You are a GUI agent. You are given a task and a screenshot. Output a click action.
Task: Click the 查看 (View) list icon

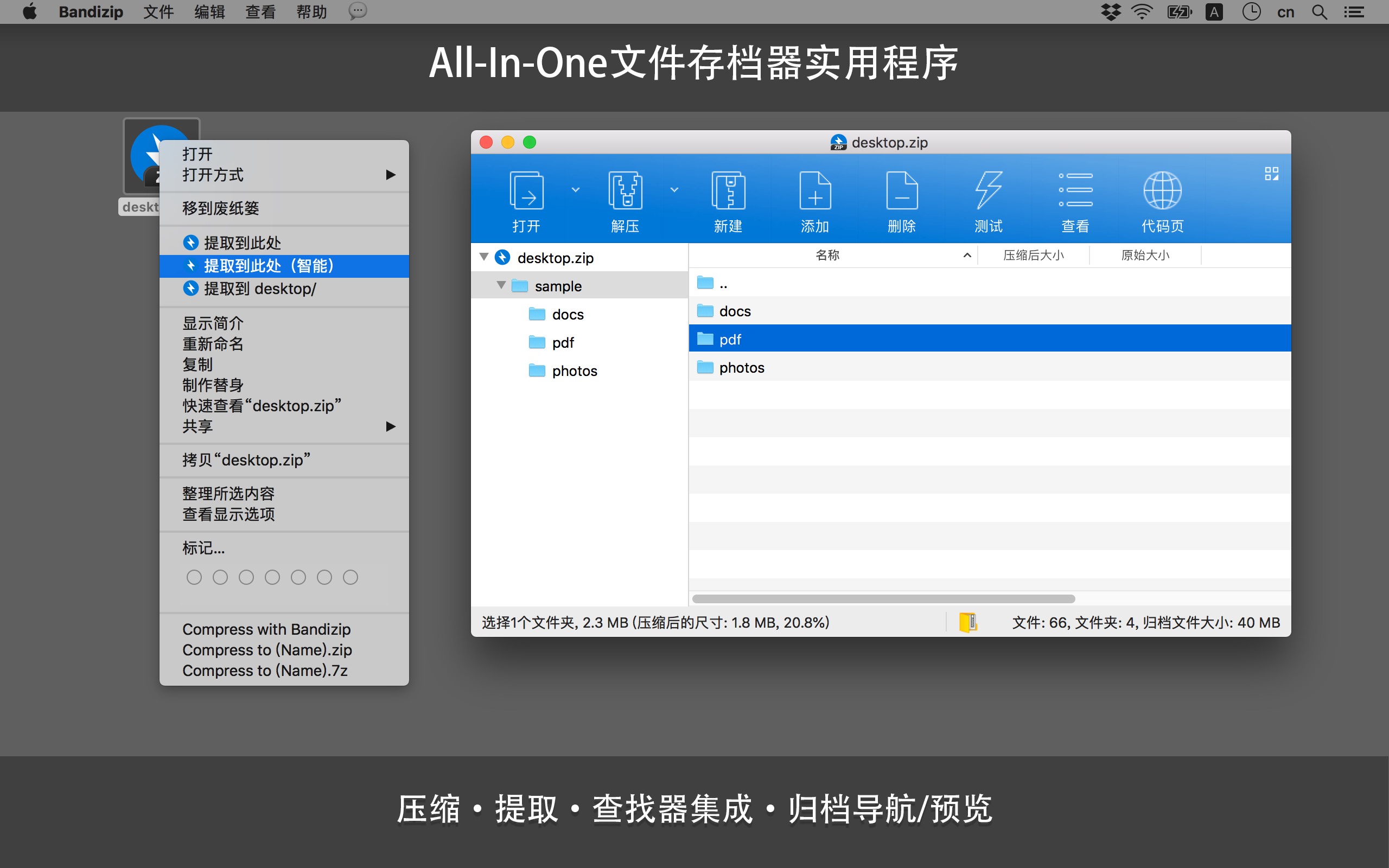pos(1075,191)
